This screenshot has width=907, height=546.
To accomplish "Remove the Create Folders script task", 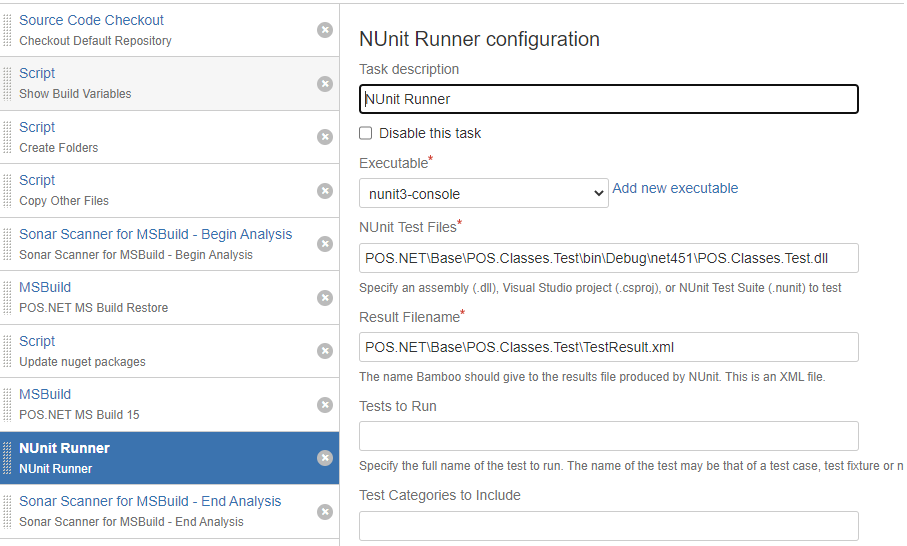I will click(x=325, y=137).
